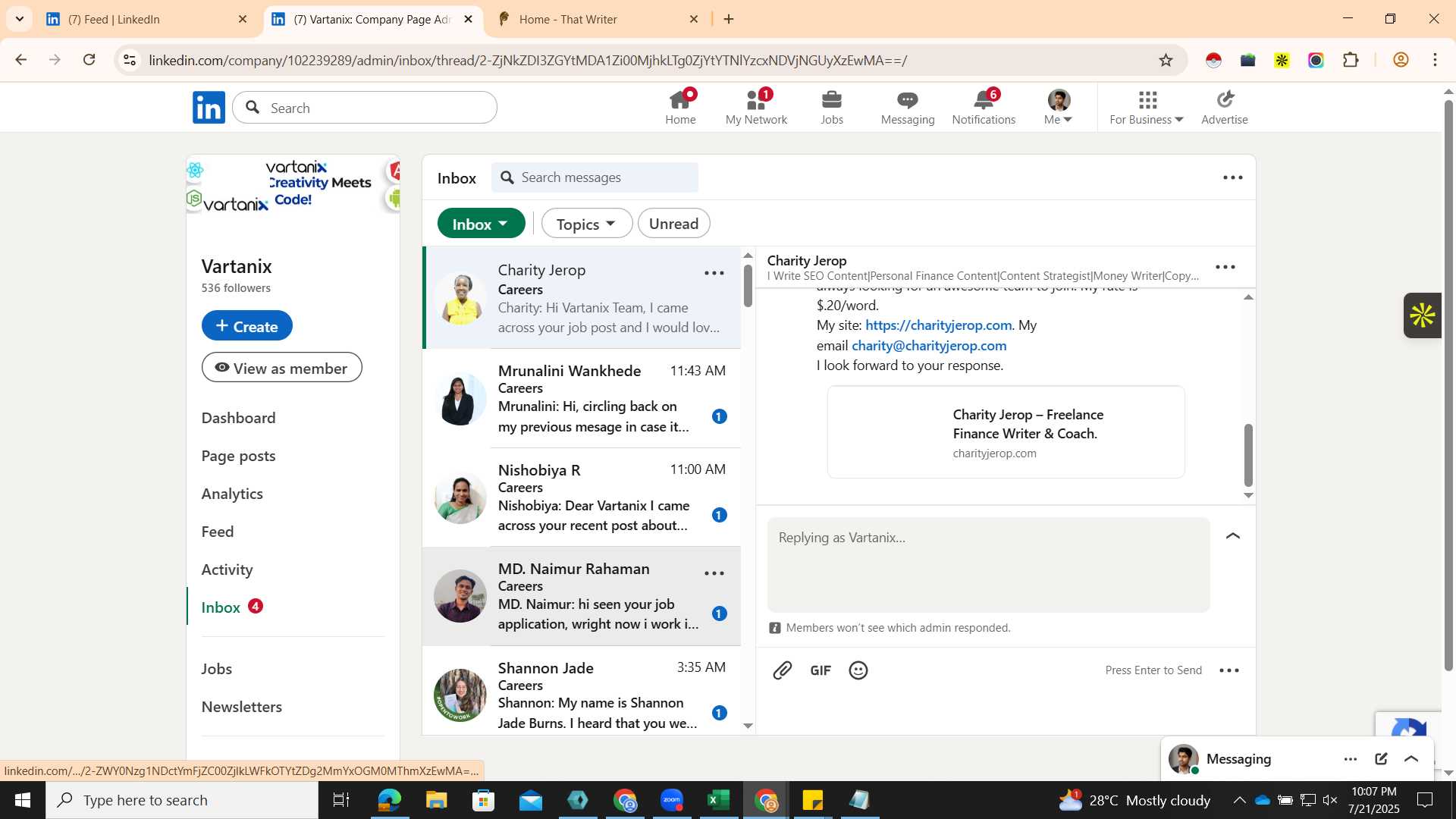Open a new browser tab
Screen dimensions: 1456x819
(729, 19)
